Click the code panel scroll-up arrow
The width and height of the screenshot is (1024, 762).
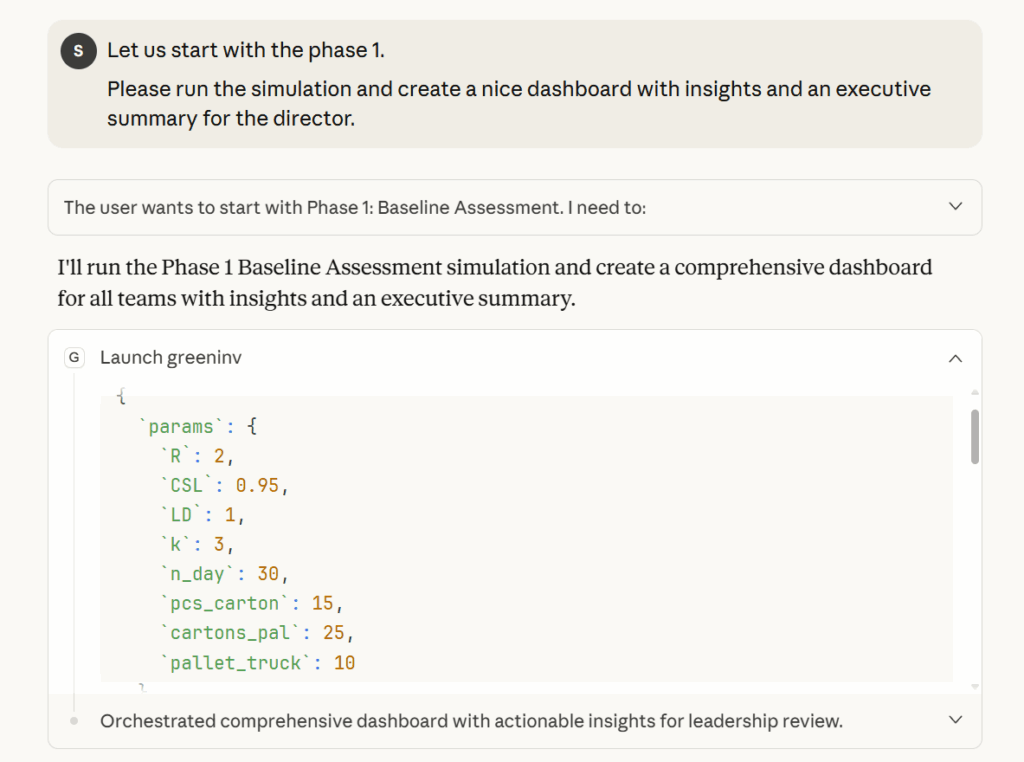pyautogui.click(x=975, y=392)
